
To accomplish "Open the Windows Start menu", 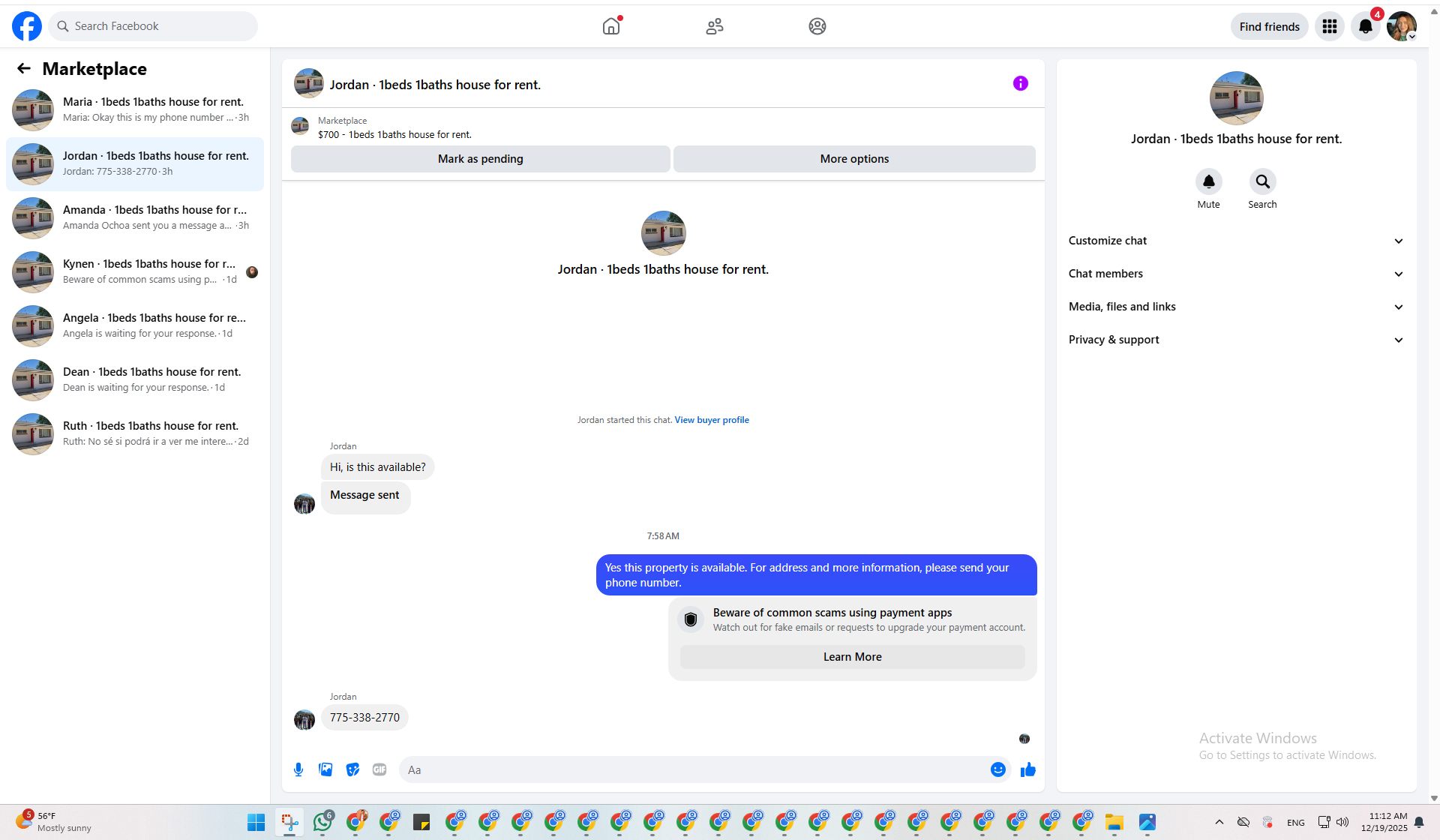I will pyautogui.click(x=256, y=822).
